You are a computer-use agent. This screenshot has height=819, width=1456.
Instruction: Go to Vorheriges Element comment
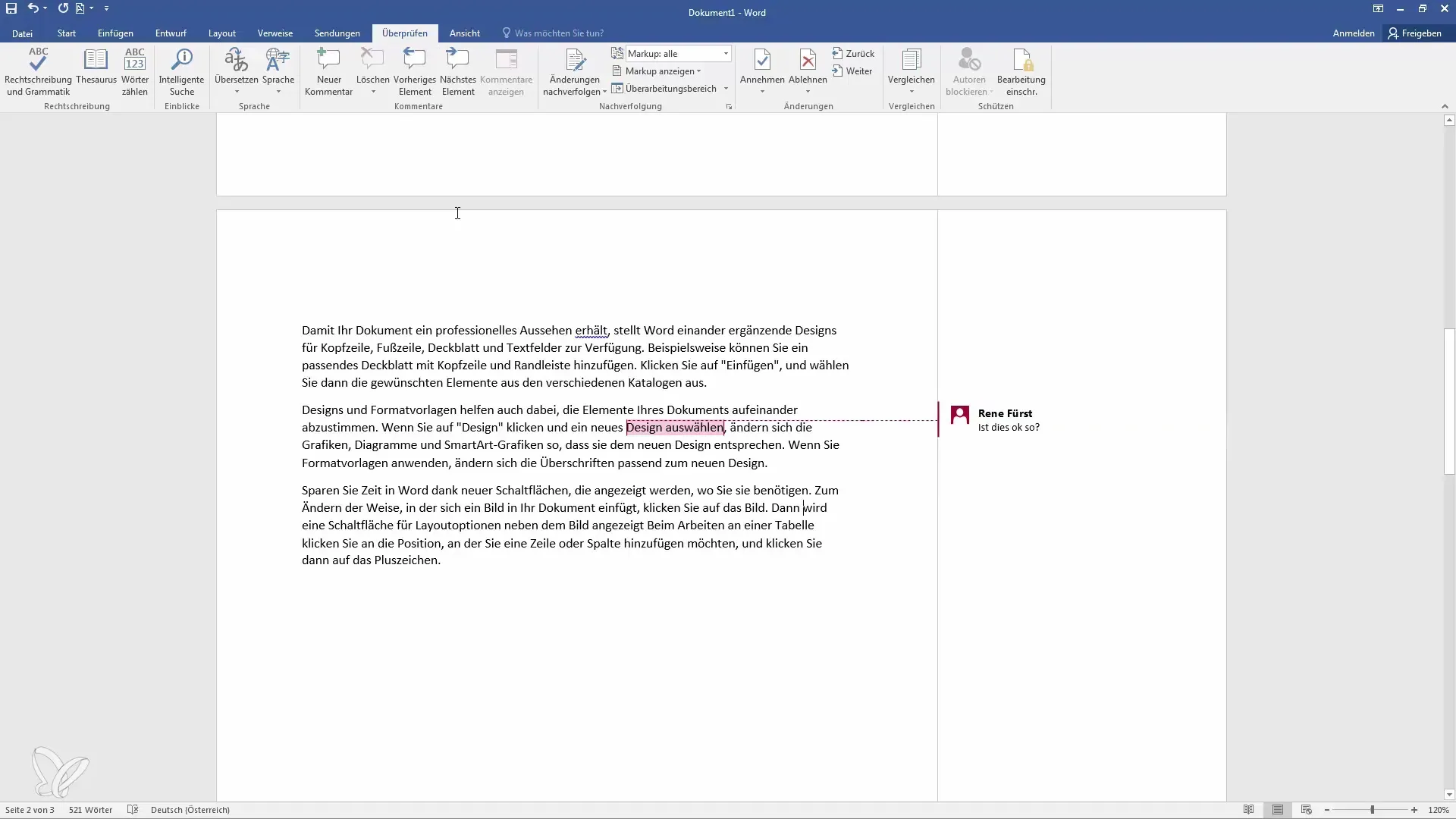click(415, 72)
